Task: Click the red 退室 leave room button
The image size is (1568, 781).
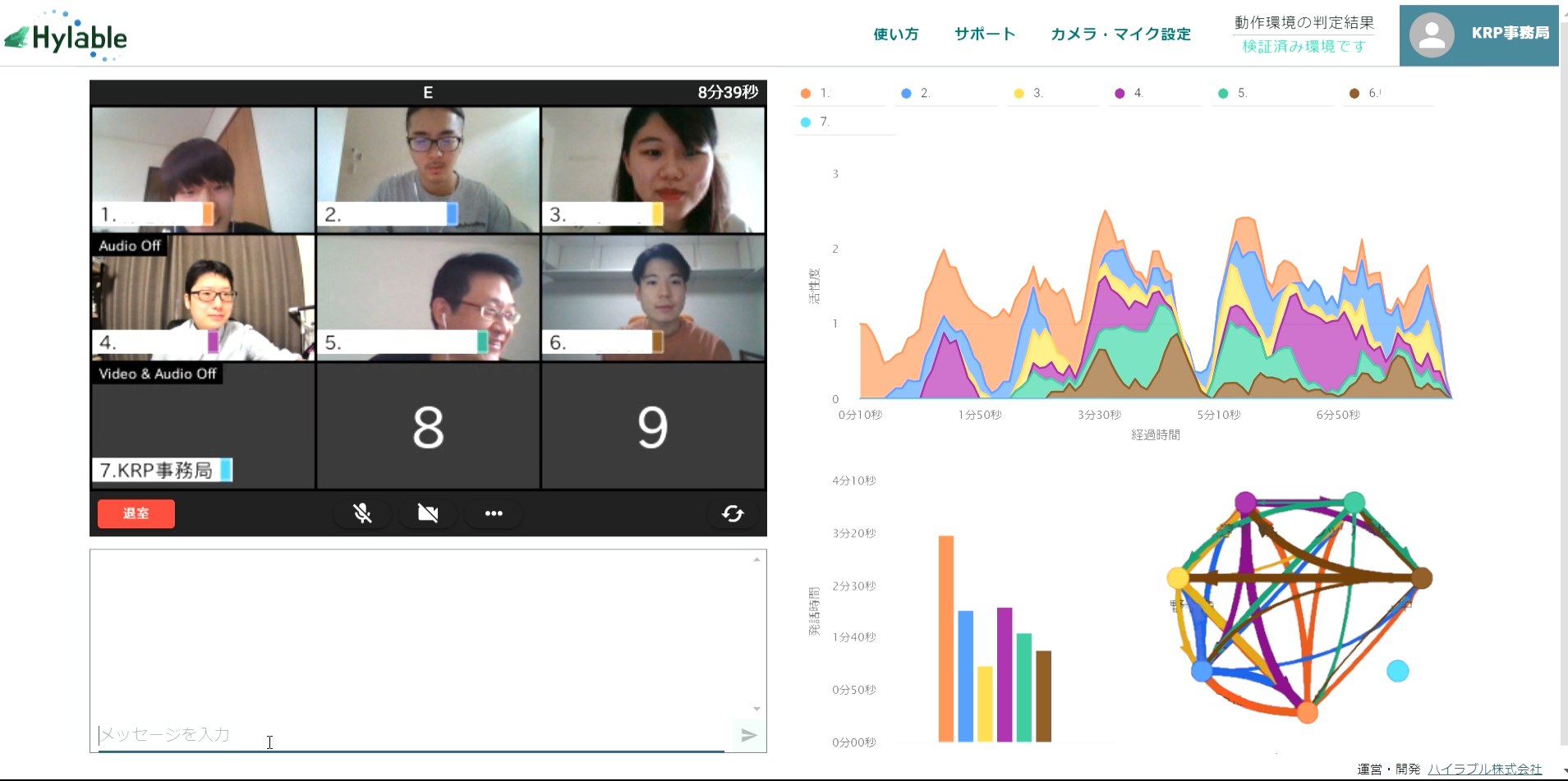Action: pos(136,513)
